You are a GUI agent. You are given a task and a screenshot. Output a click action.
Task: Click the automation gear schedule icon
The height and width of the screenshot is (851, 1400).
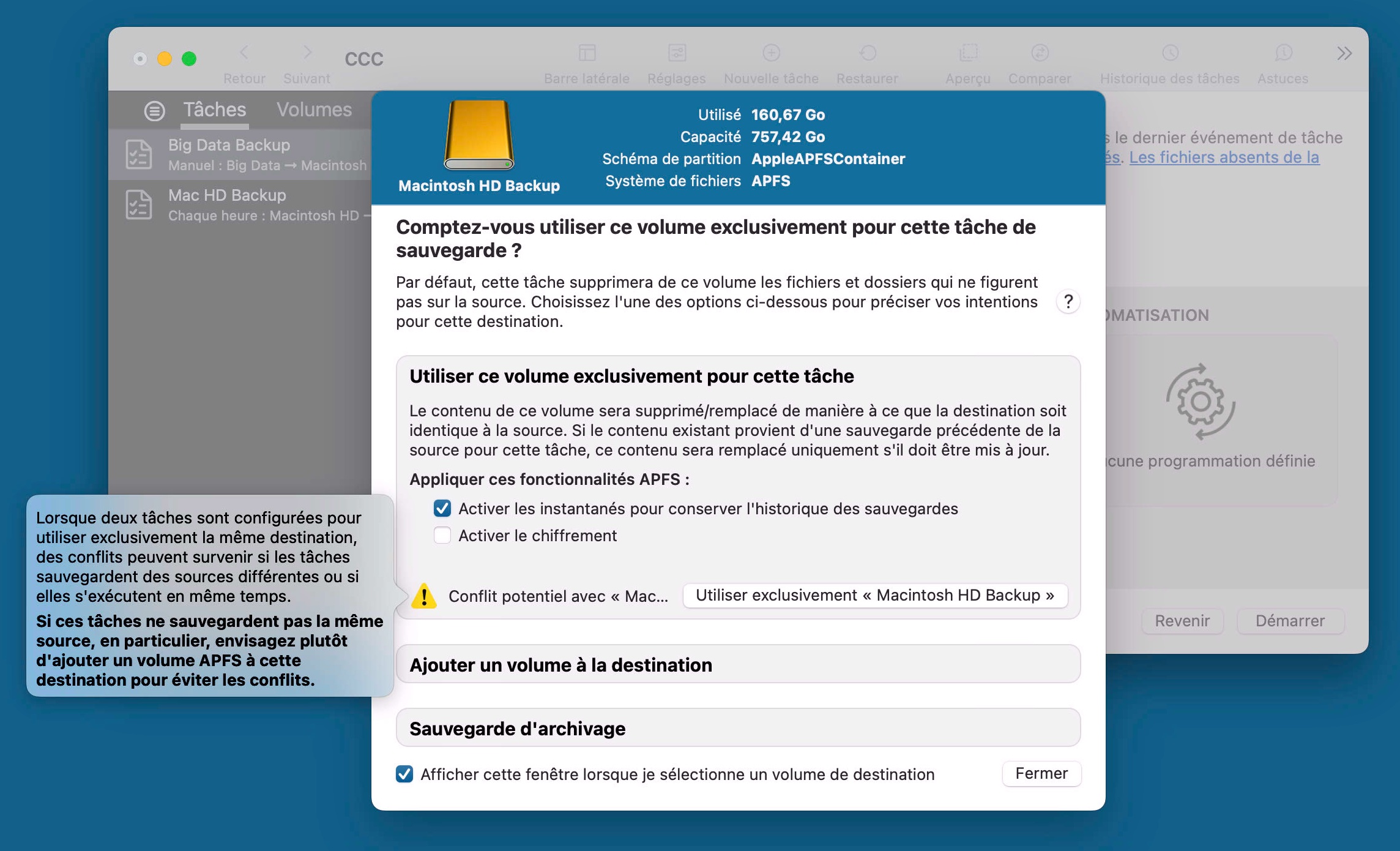1201,402
